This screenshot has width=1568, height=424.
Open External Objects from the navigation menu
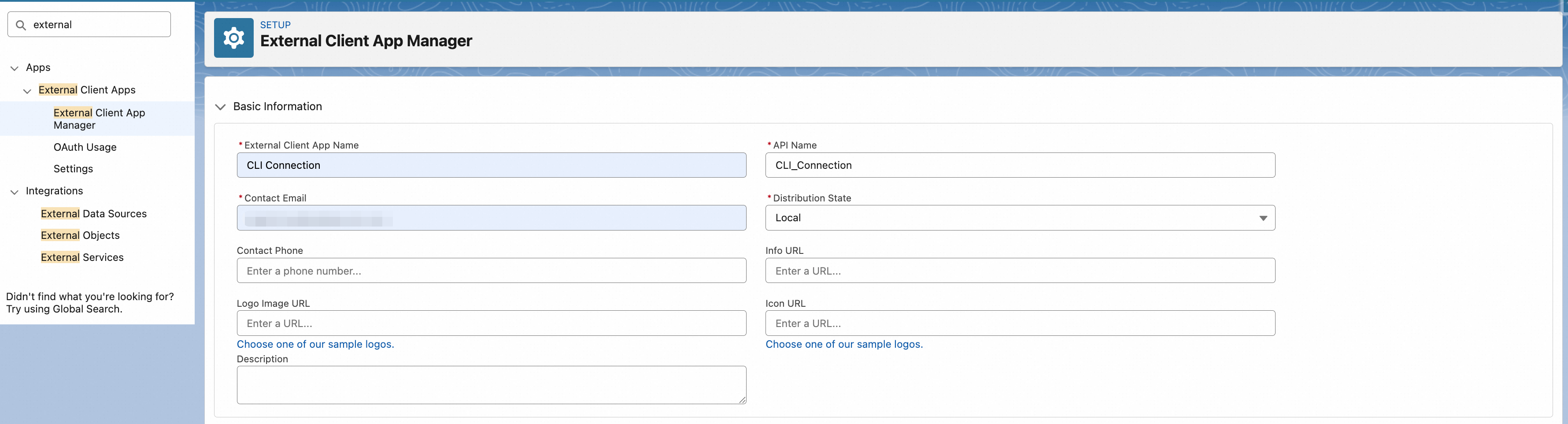click(x=80, y=235)
